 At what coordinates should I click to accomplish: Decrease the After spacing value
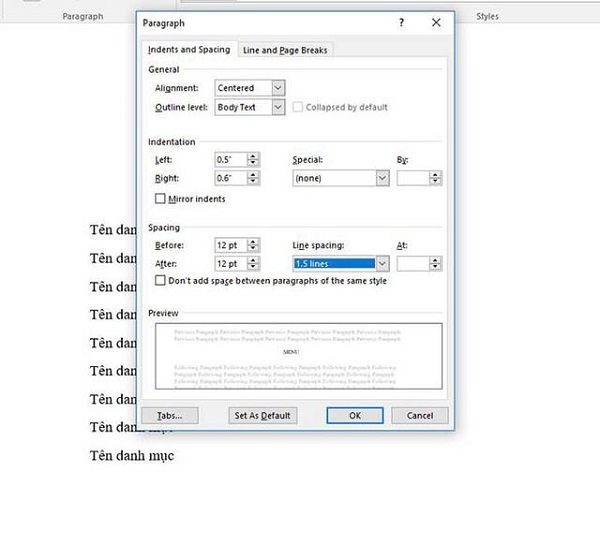[x=253, y=268]
